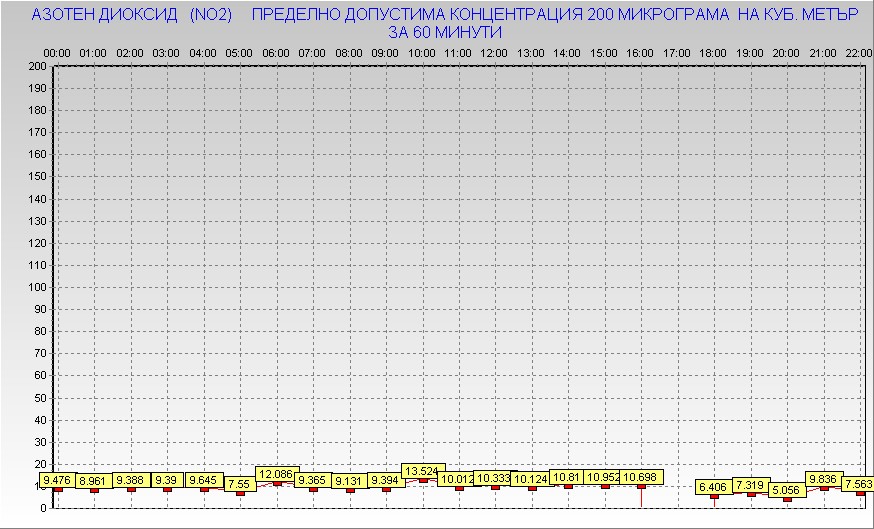The width and height of the screenshot is (874, 529).
Task: Select the 21:00 time axis label
Action: click(x=822, y=52)
